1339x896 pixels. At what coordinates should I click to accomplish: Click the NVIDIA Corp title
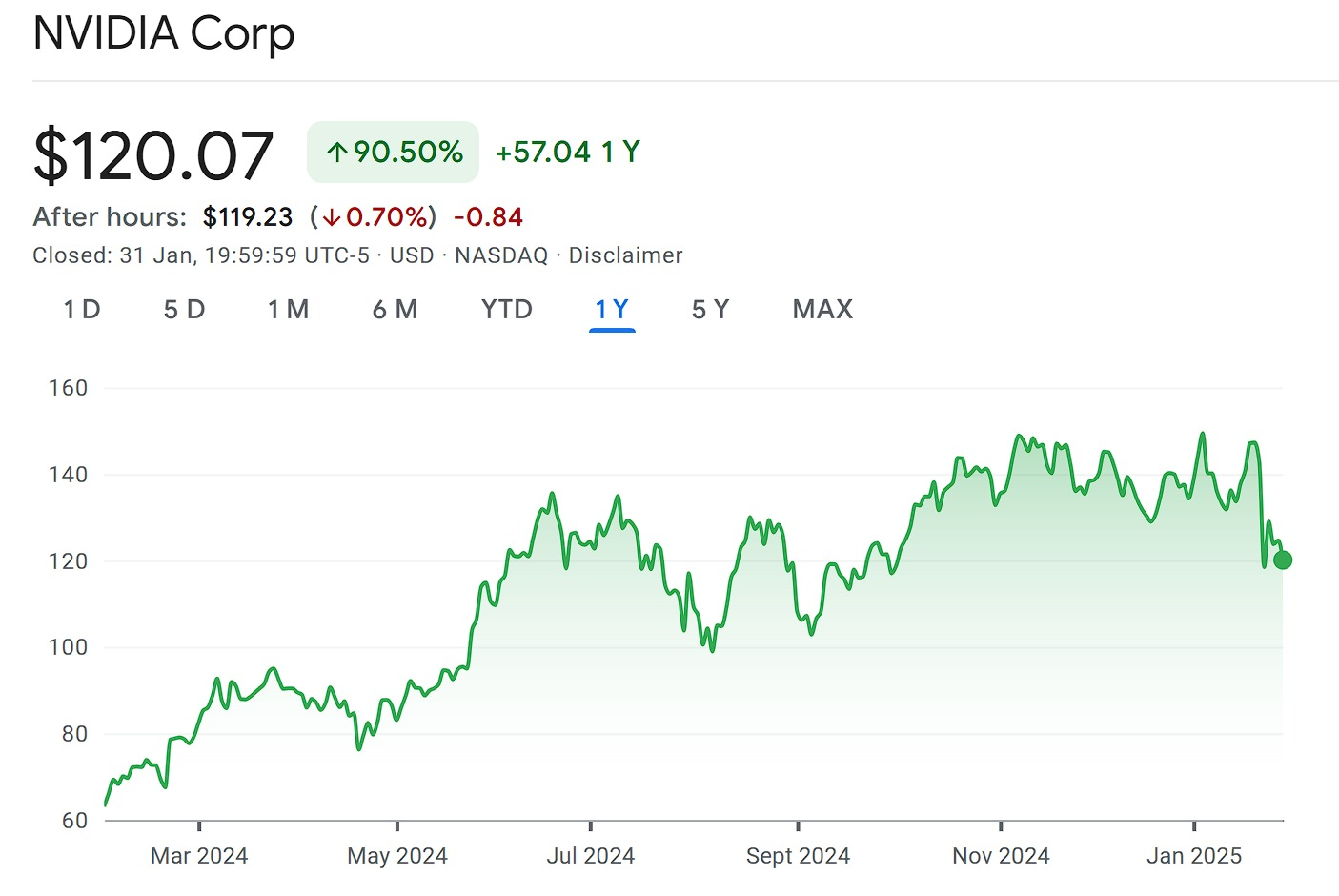coord(163,34)
